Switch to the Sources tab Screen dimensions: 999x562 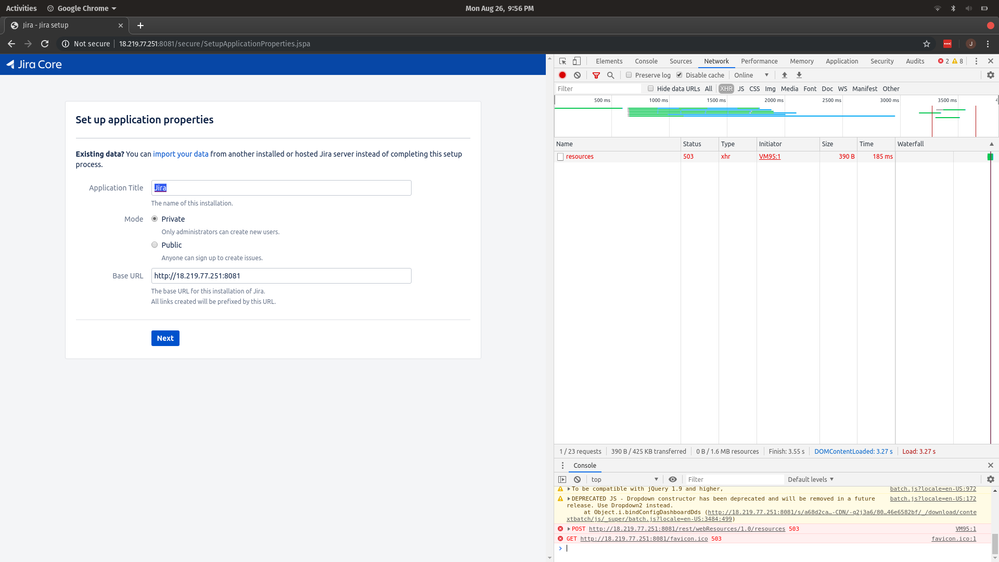pyautogui.click(x=680, y=61)
